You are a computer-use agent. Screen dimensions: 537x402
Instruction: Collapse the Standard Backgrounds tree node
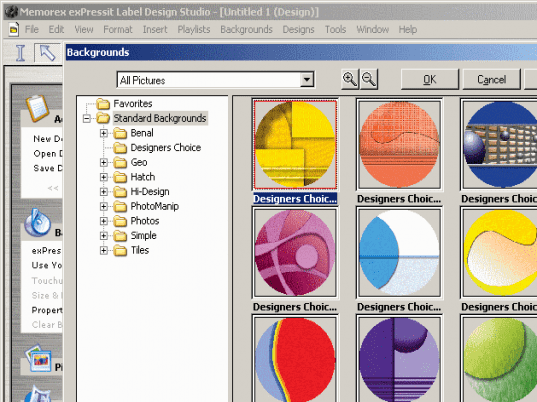point(87,118)
